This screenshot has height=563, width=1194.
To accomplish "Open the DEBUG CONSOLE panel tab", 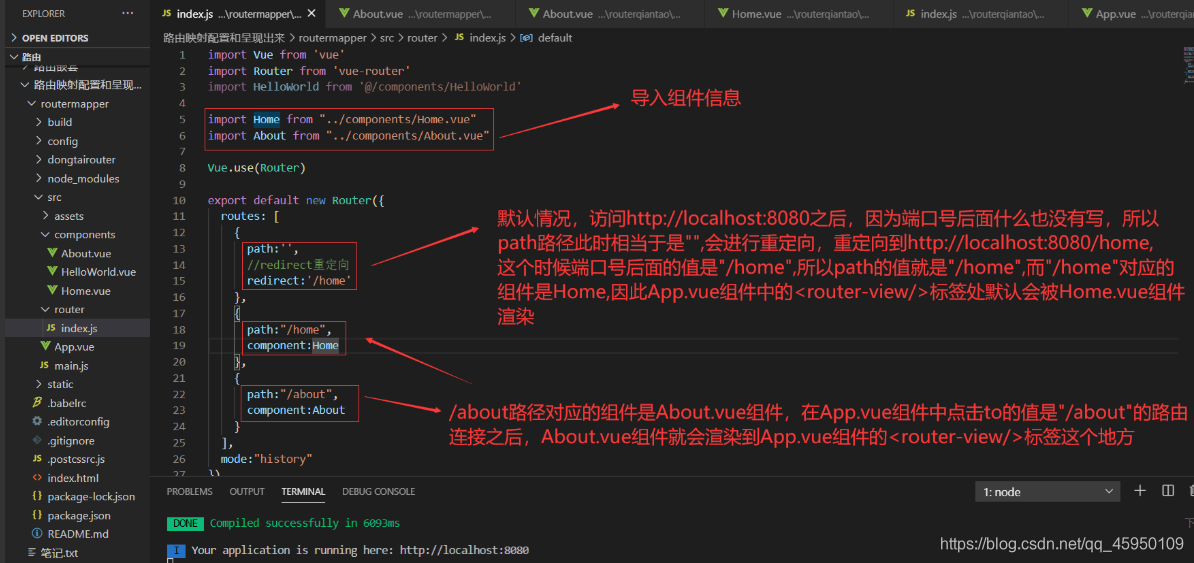I will (378, 491).
